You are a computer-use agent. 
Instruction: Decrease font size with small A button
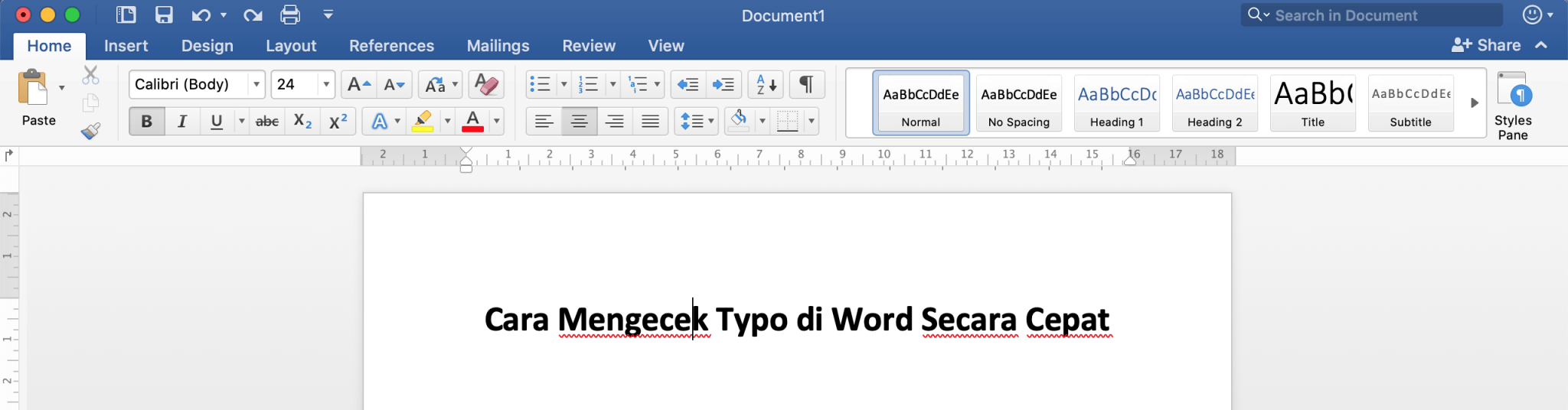[394, 84]
